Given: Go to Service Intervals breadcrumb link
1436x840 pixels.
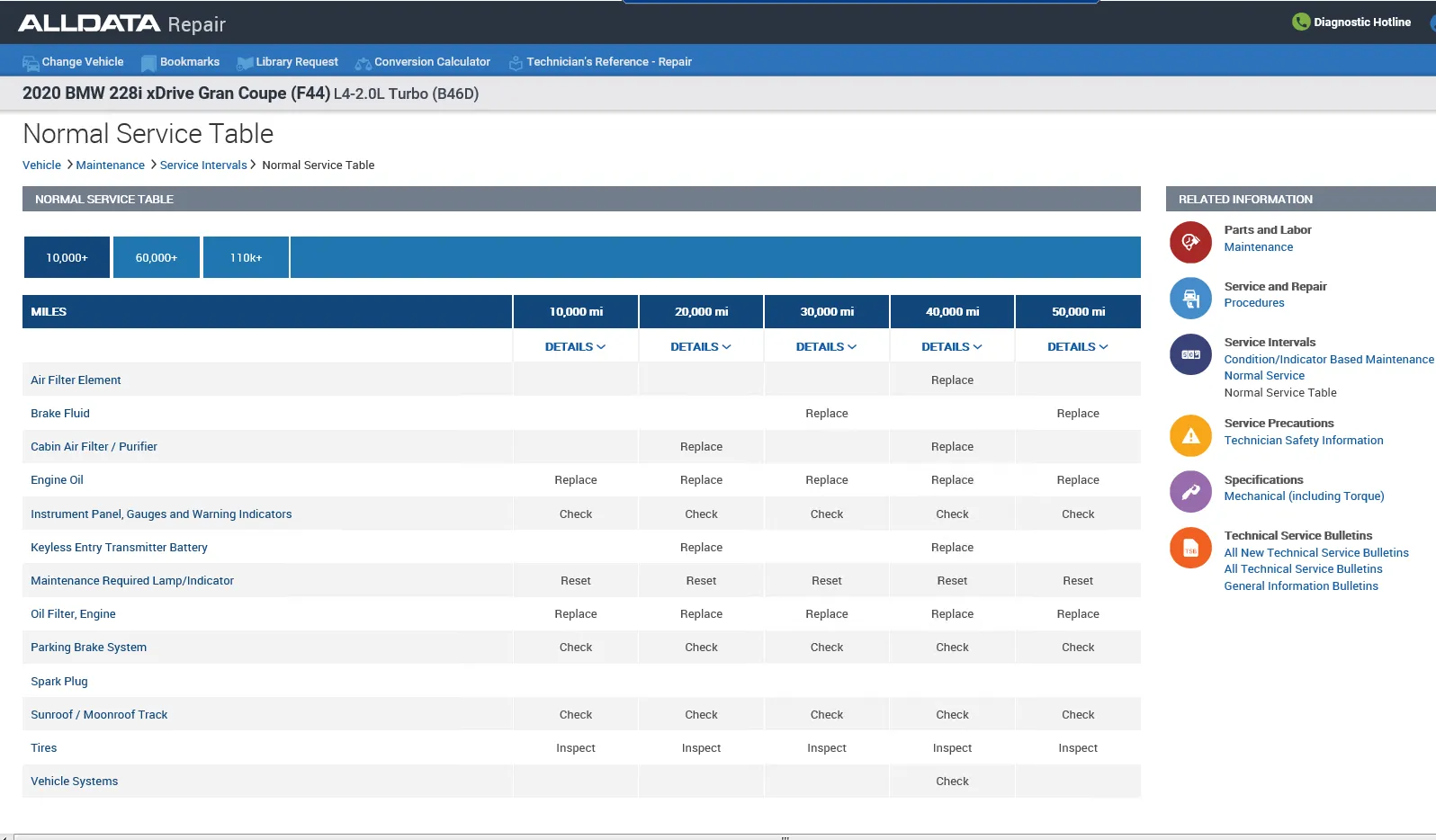Looking at the screenshot, I should click(203, 165).
